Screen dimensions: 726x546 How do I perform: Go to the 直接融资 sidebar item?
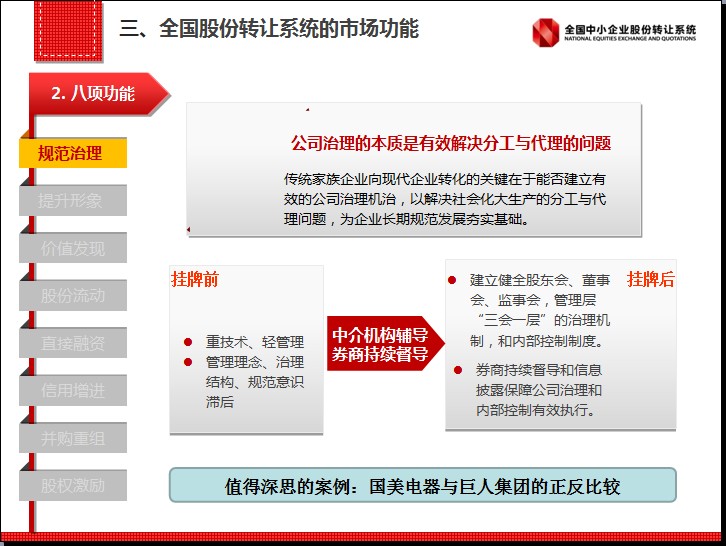[x=73, y=343]
